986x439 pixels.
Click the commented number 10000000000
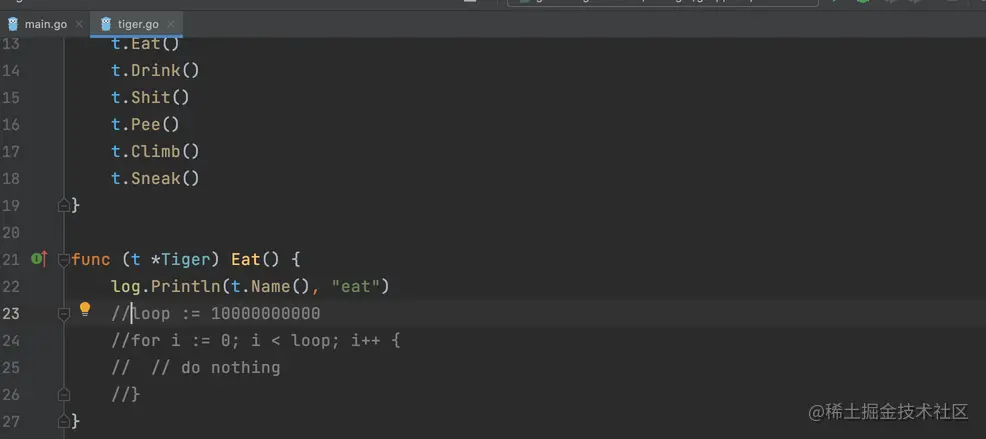265,313
